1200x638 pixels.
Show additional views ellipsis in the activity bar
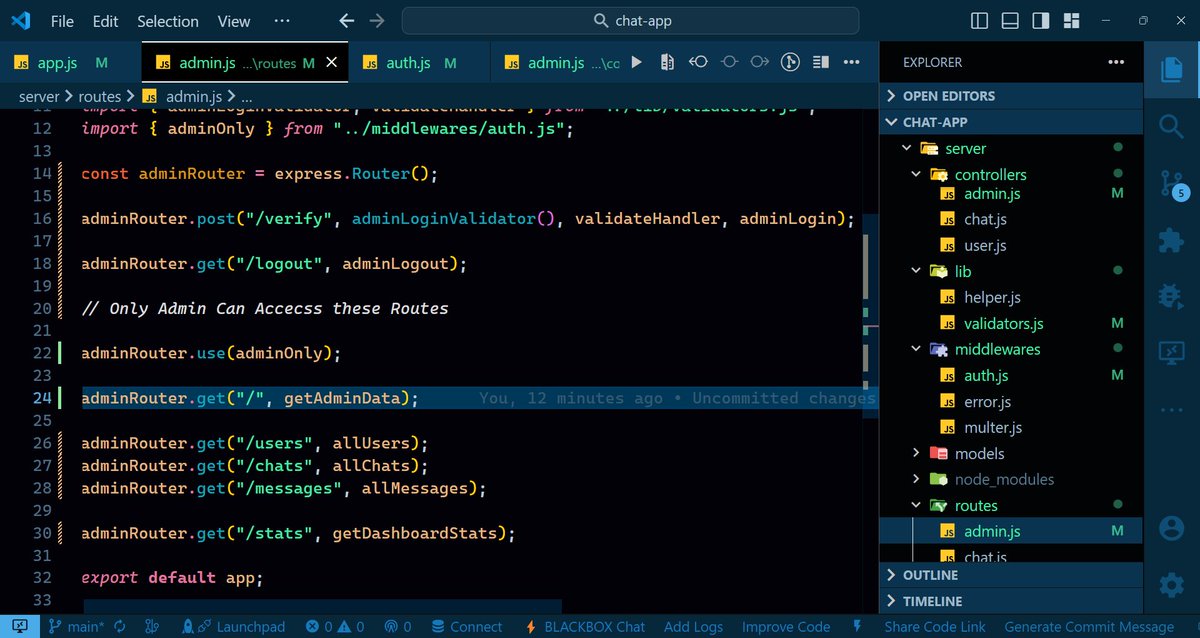1171,410
